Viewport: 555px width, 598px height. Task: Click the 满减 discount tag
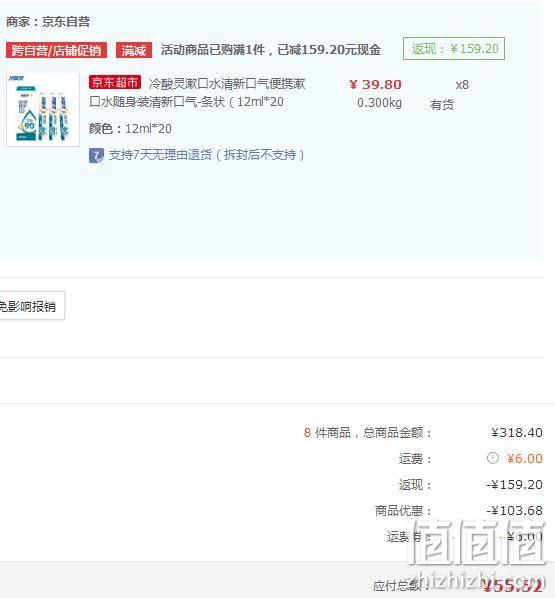click(x=134, y=50)
